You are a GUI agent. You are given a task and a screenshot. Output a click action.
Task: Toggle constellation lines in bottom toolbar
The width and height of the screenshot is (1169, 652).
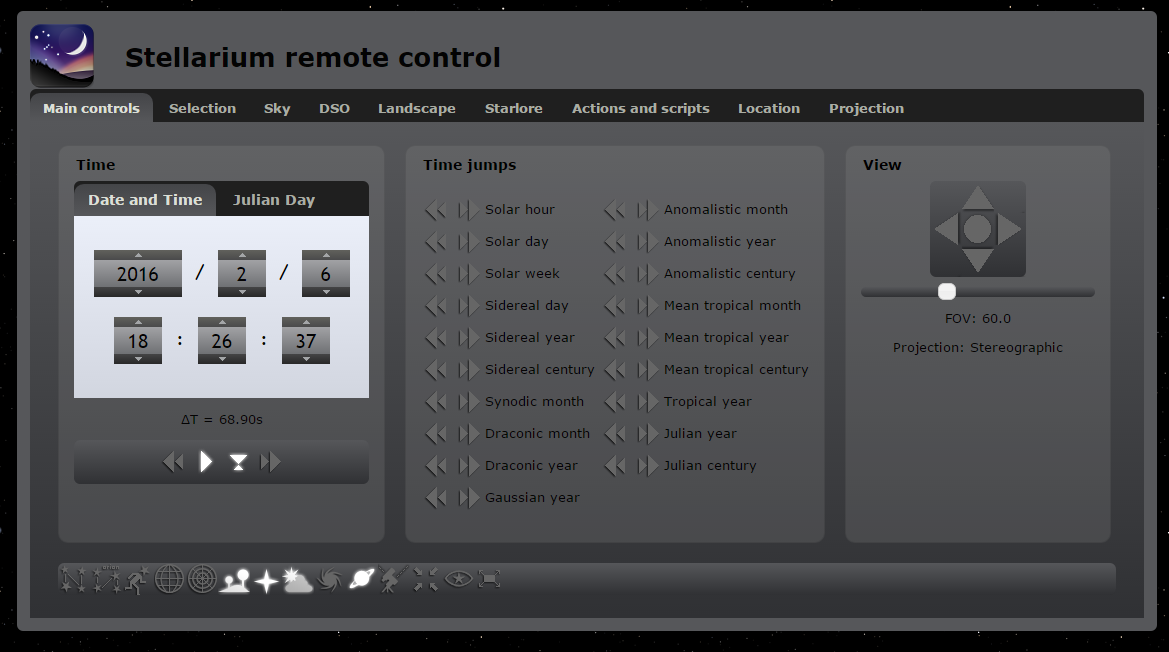[73, 579]
